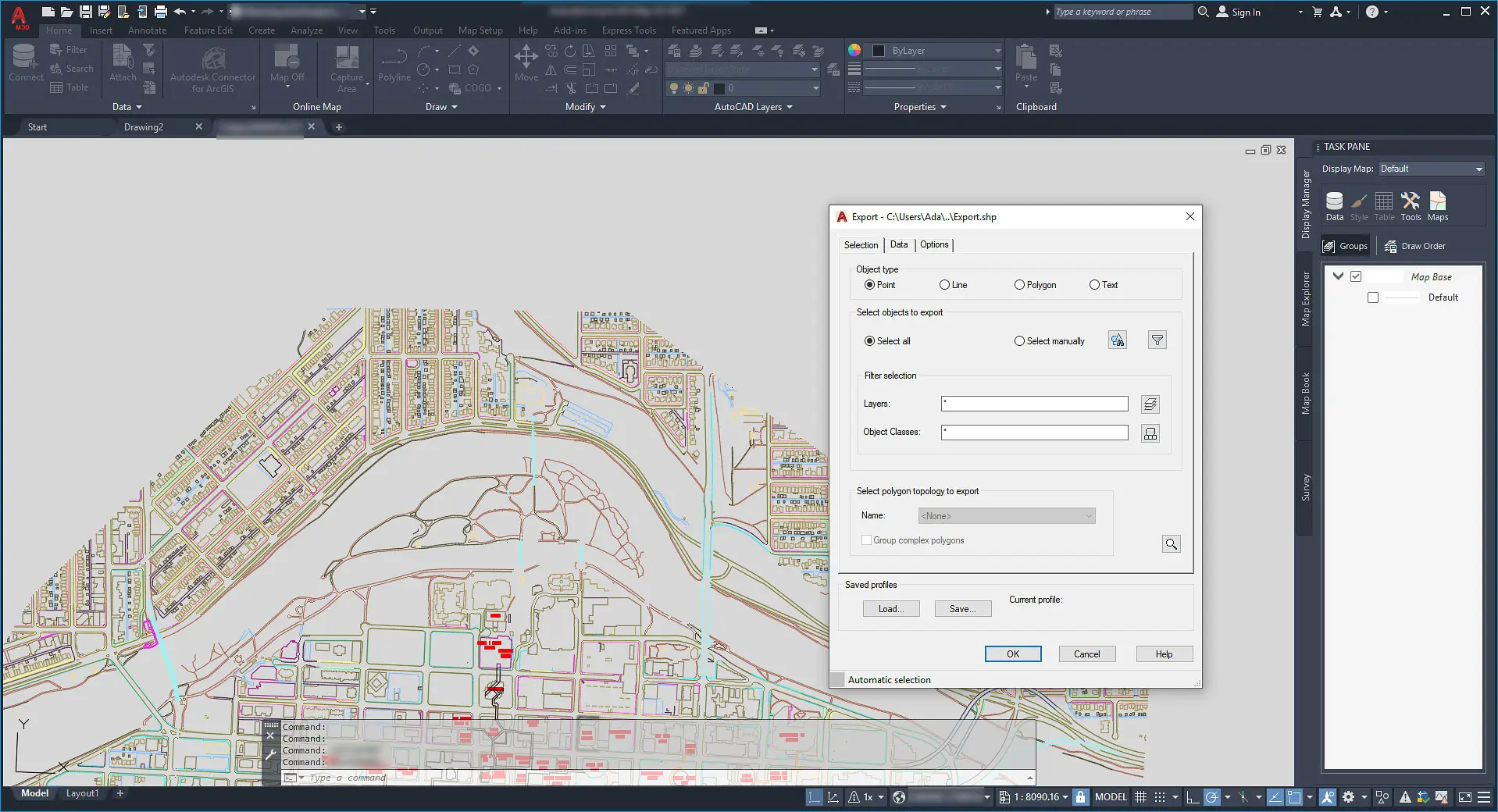The image size is (1498, 812).
Task: Open the polygon topology Name dropdown
Action: pyautogui.click(x=1087, y=515)
